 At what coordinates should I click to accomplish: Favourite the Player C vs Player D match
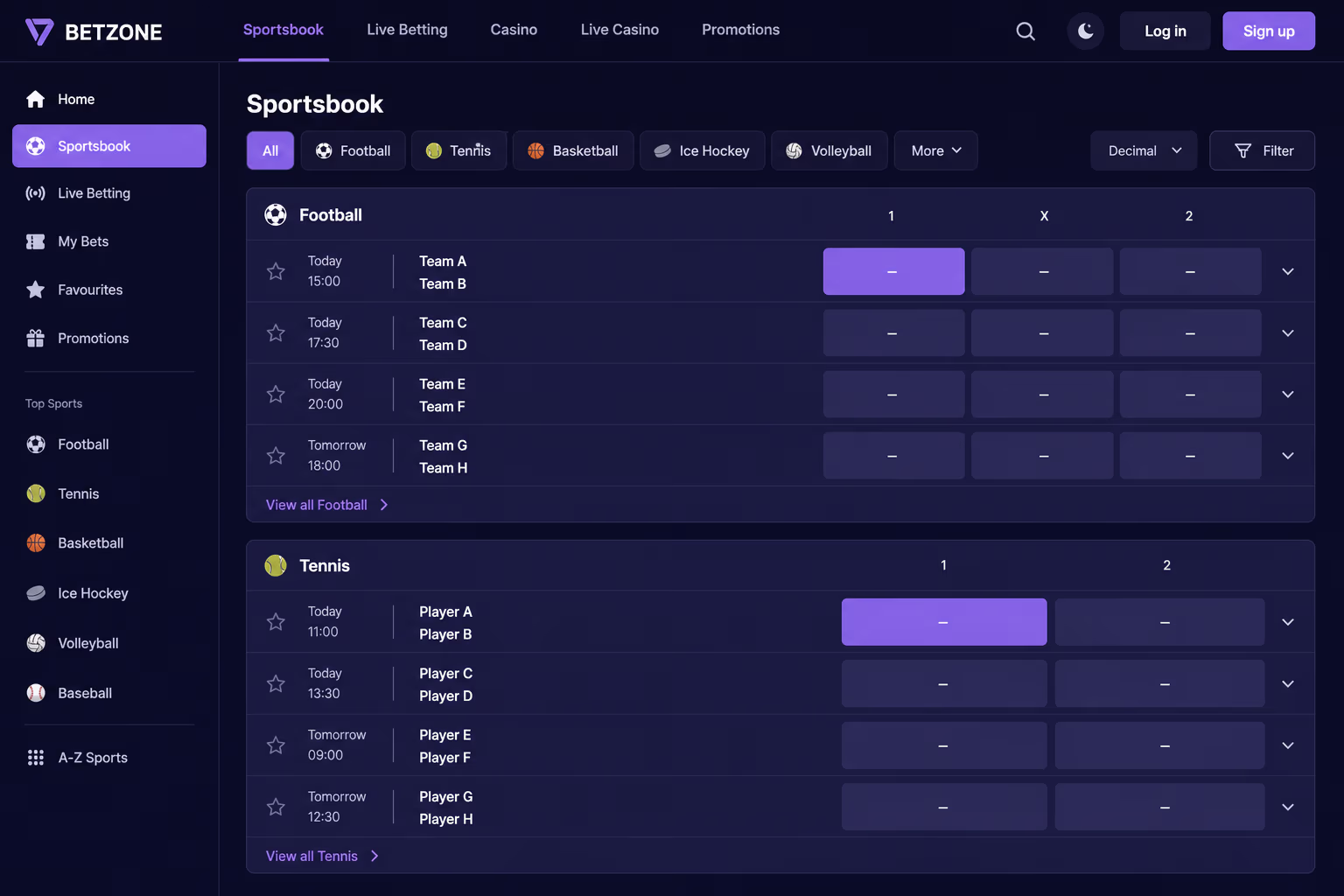[x=276, y=683]
